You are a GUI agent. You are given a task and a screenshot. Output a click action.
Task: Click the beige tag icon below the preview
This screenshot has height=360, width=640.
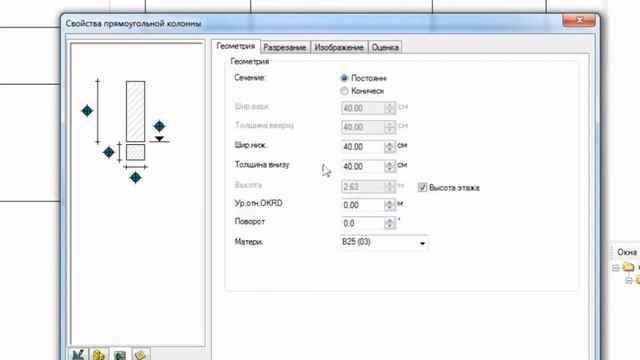pyautogui.click(x=140, y=355)
